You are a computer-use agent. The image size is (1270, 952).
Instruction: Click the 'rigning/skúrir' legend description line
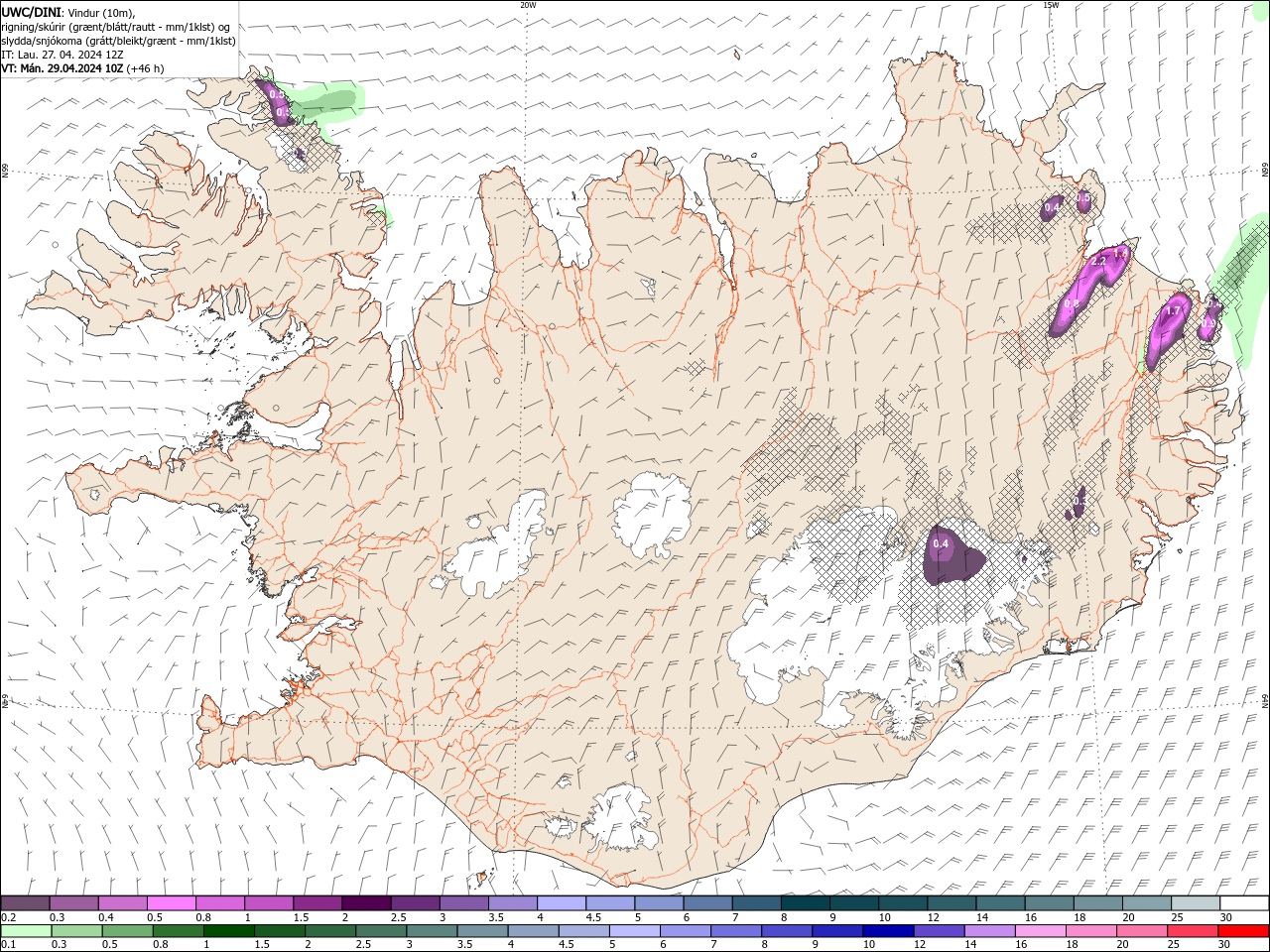point(116,27)
